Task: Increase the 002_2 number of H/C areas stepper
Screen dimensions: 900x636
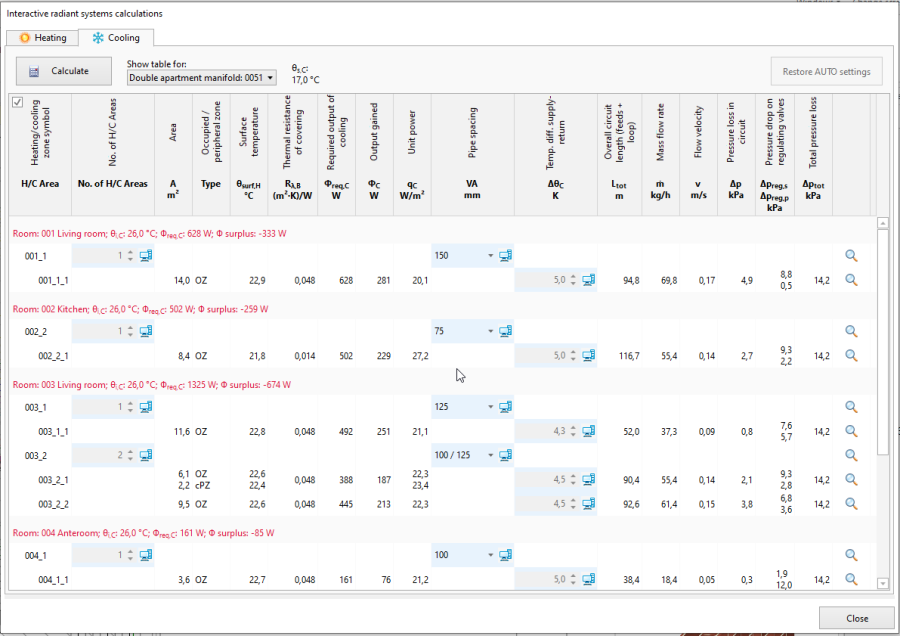Action: click(130, 328)
